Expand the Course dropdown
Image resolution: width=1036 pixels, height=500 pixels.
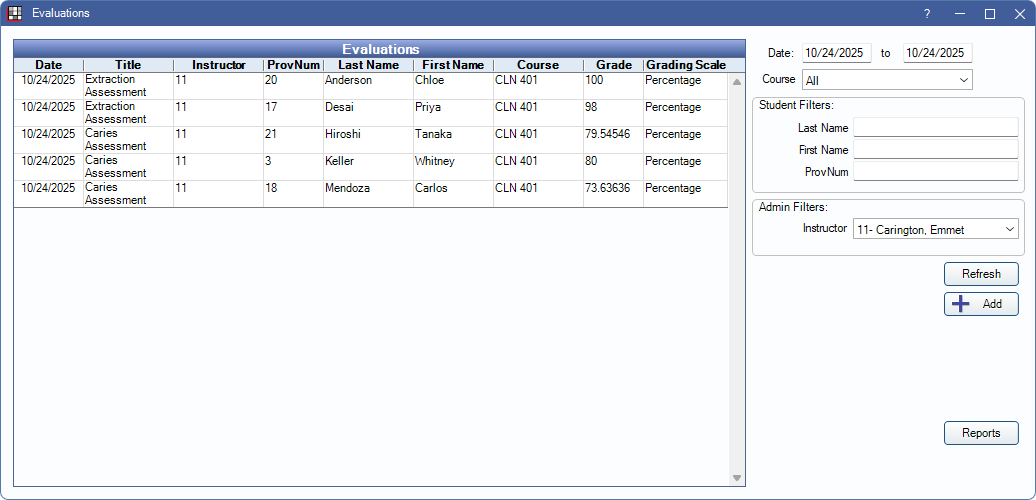[887, 80]
